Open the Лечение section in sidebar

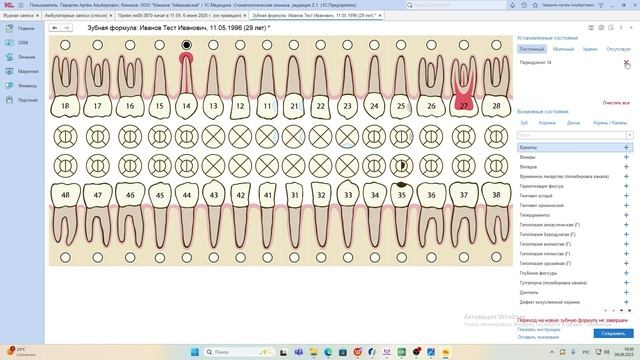[21, 57]
